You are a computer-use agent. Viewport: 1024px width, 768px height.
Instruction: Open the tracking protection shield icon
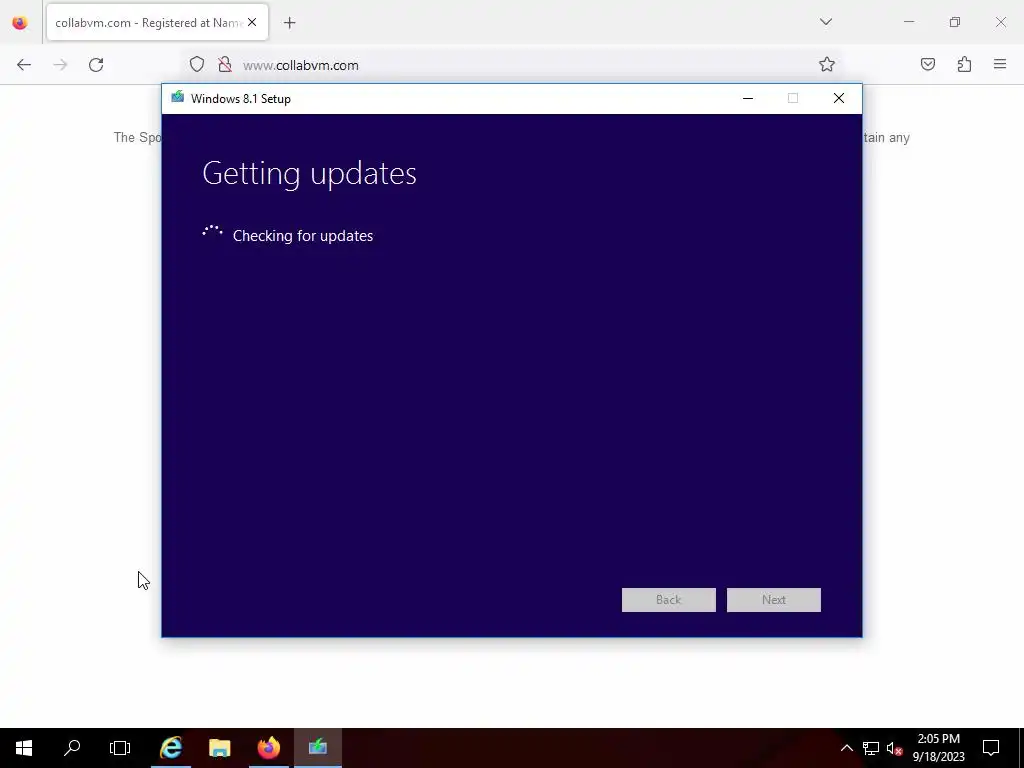tap(197, 65)
